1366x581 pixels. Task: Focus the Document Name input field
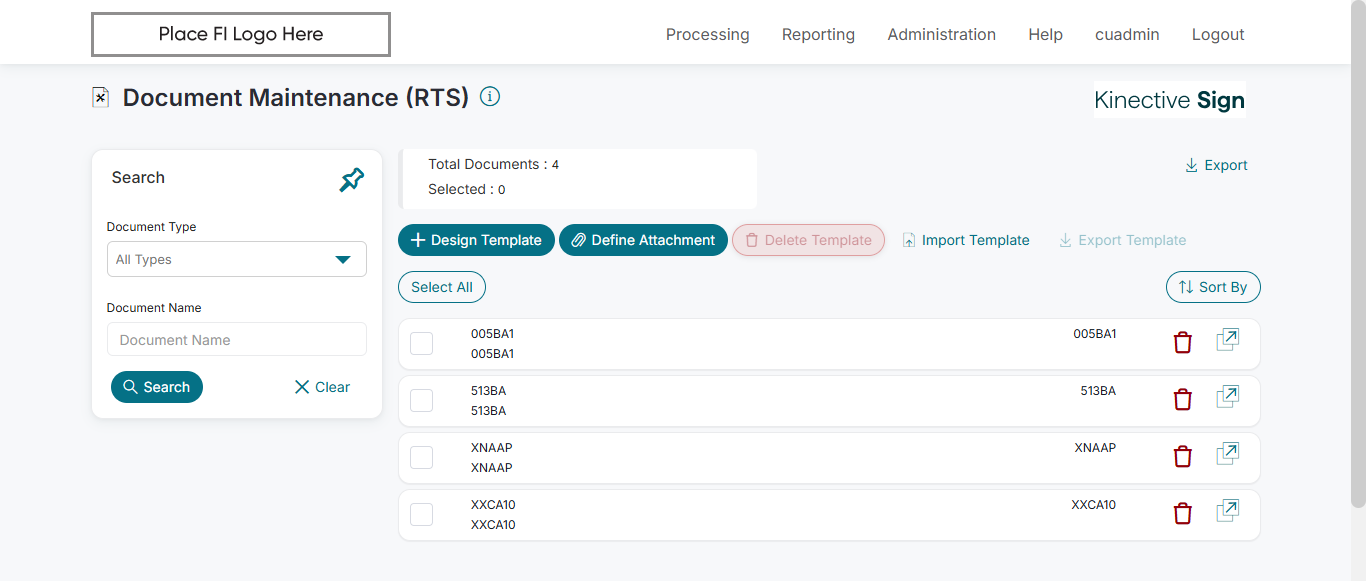pos(237,340)
